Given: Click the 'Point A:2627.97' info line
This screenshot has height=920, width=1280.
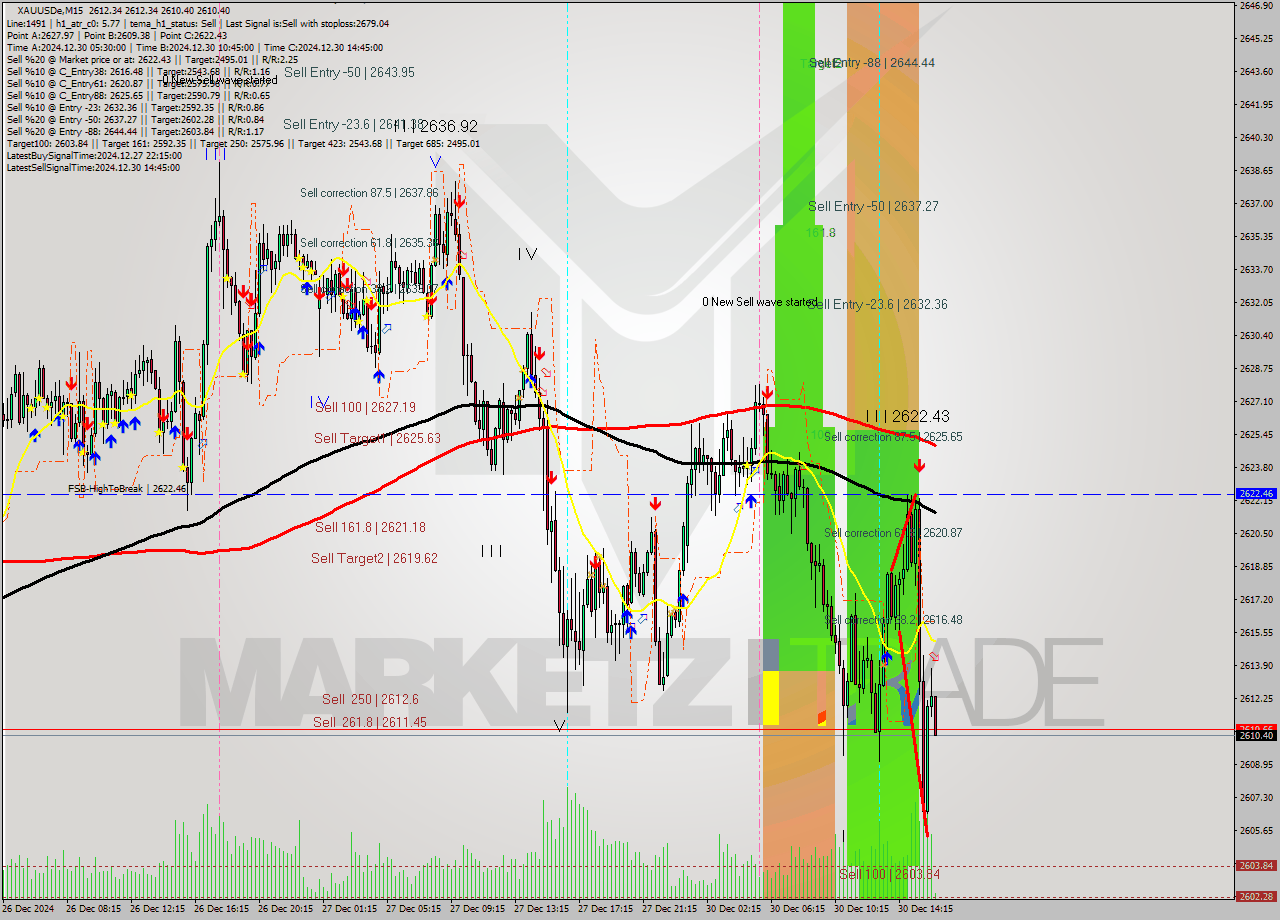Looking at the screenshot, I should [x=40, y=36].
